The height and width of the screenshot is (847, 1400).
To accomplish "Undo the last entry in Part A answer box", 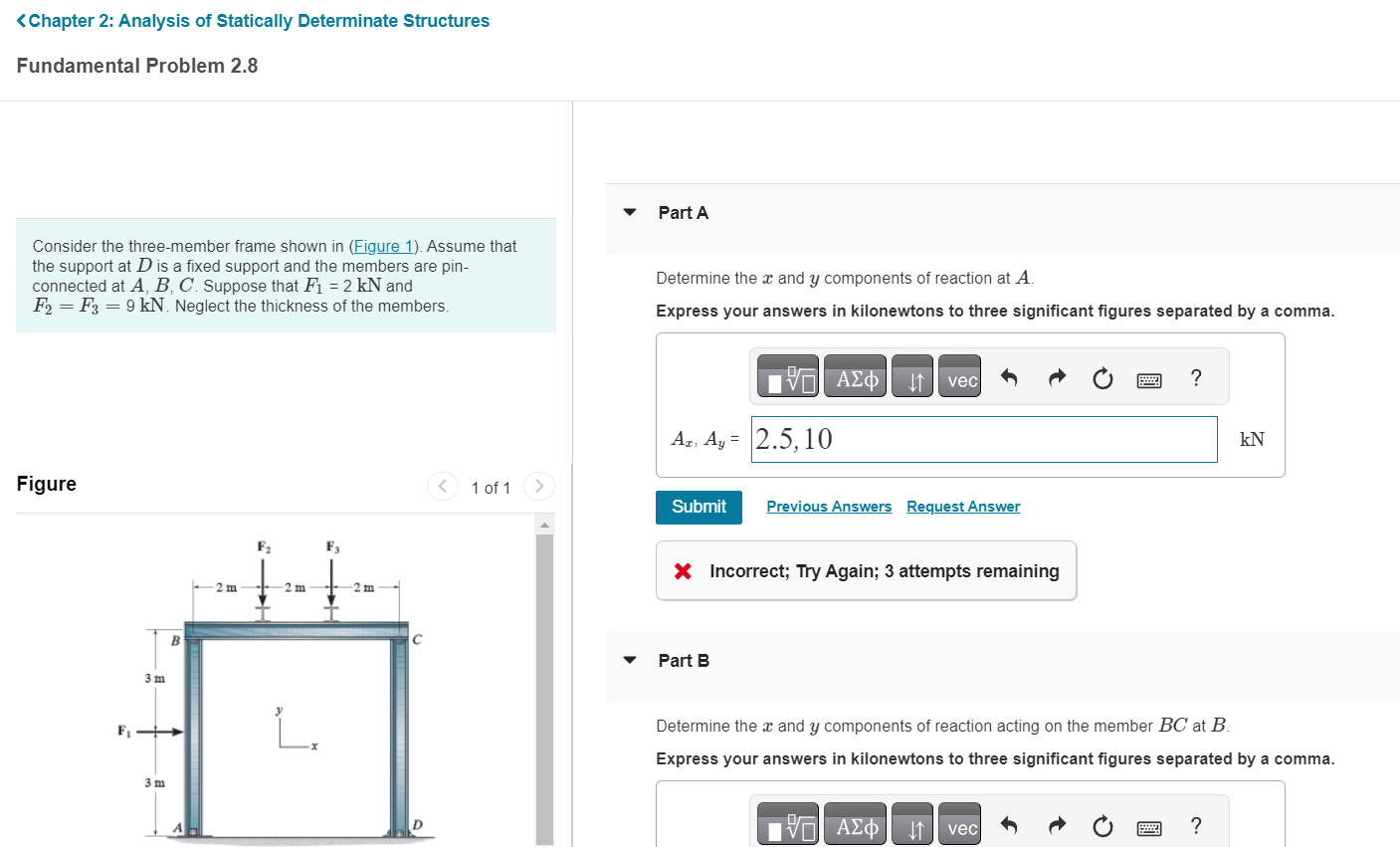I will click(1010, 376).
